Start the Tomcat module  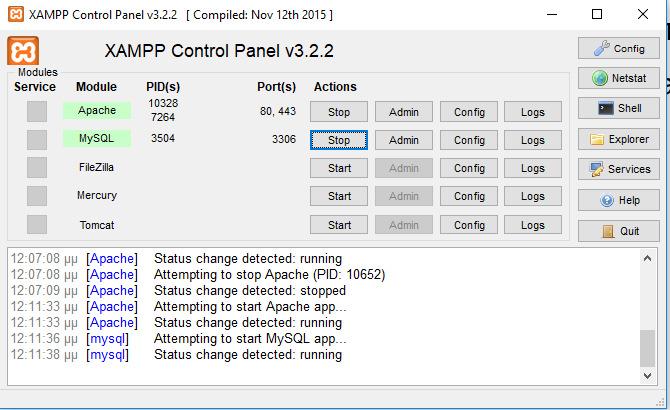click(x=339, y=225)
